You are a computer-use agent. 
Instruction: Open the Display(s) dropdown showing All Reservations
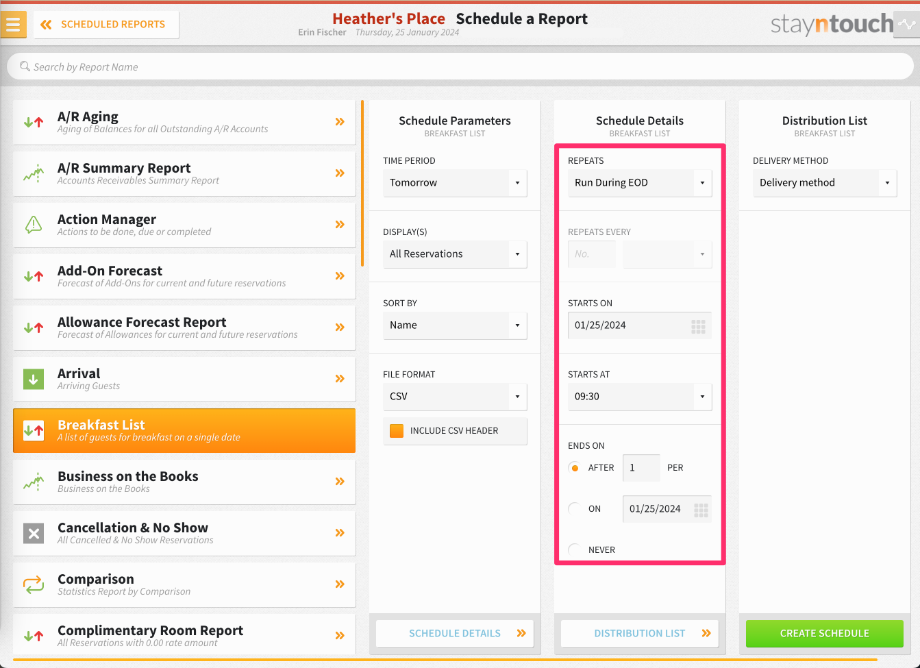tap(455, 255)
